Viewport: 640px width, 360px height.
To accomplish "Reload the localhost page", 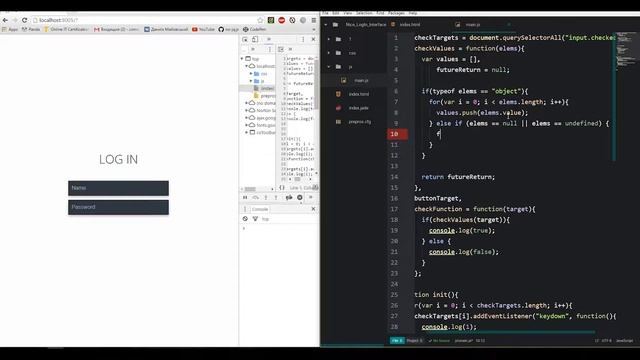I will pos(24,20).
